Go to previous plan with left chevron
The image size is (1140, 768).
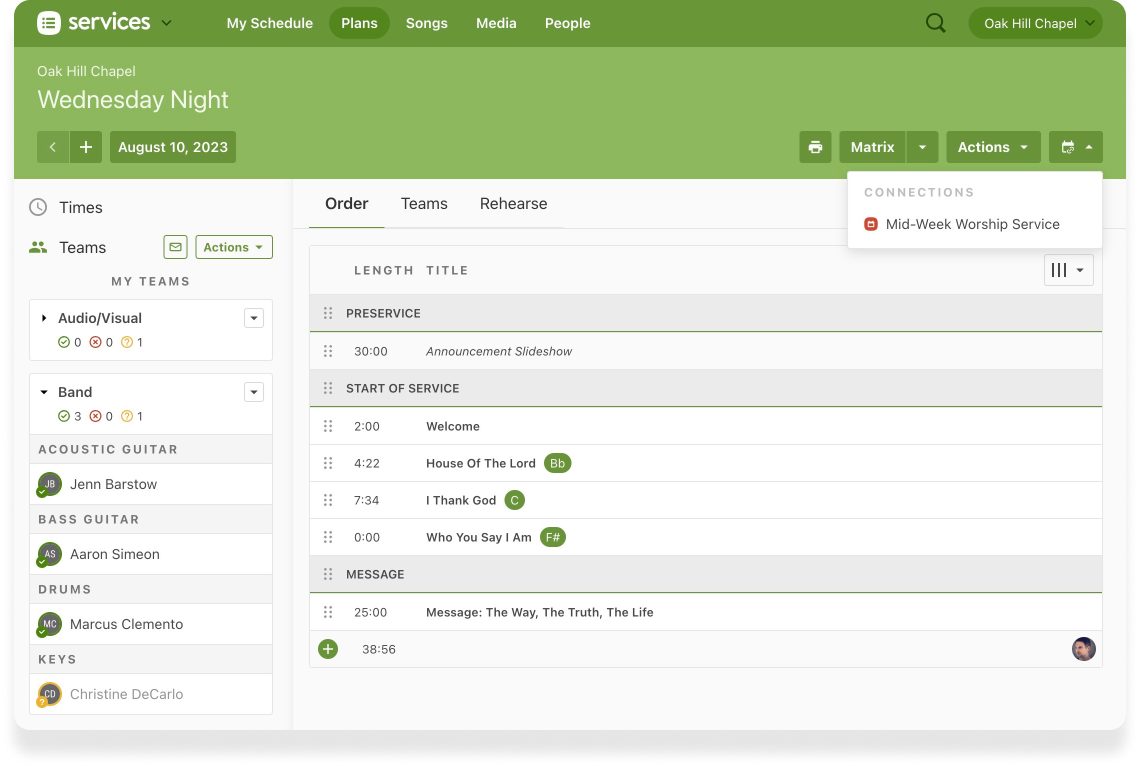click(53, 147)
